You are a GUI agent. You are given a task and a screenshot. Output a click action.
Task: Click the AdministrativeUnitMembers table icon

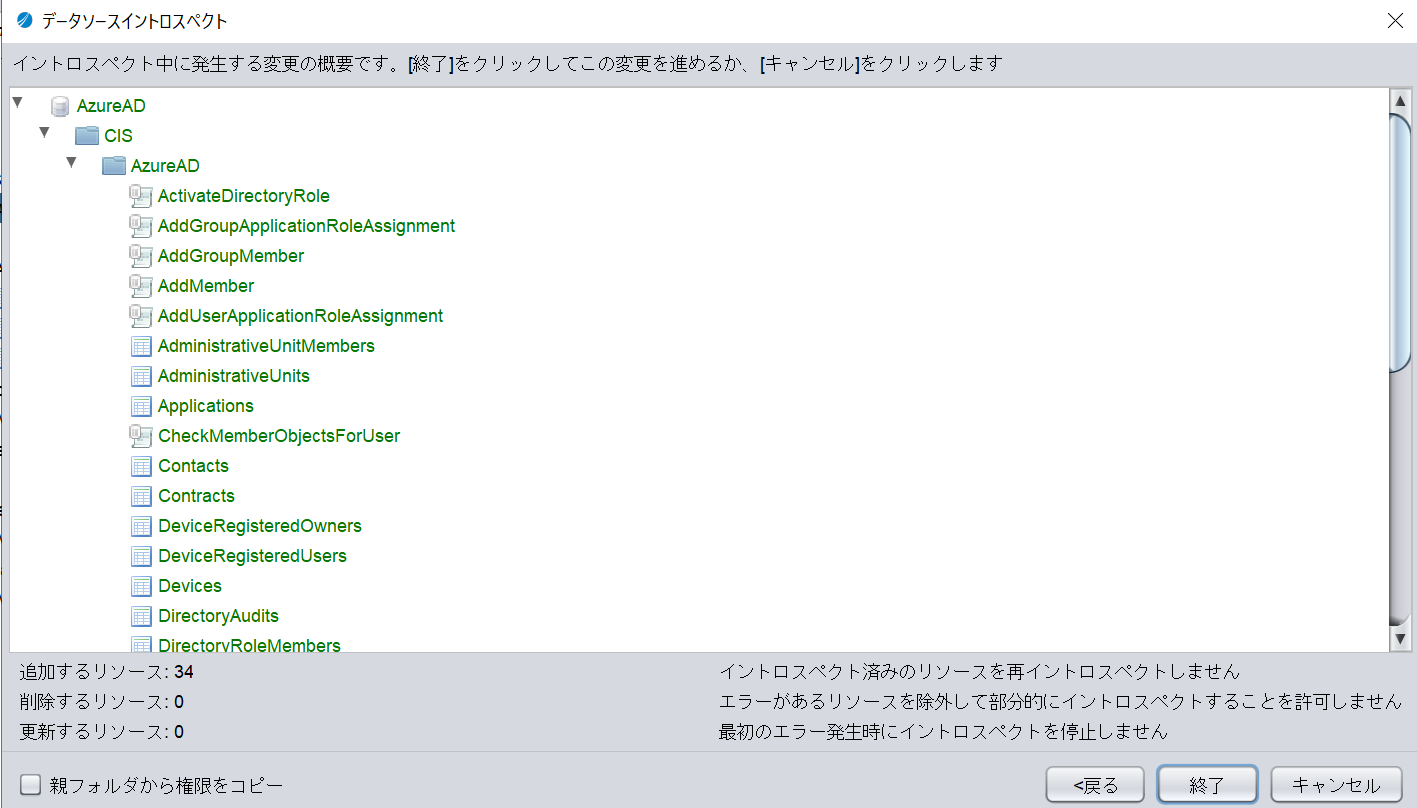(x=141, y=346)
